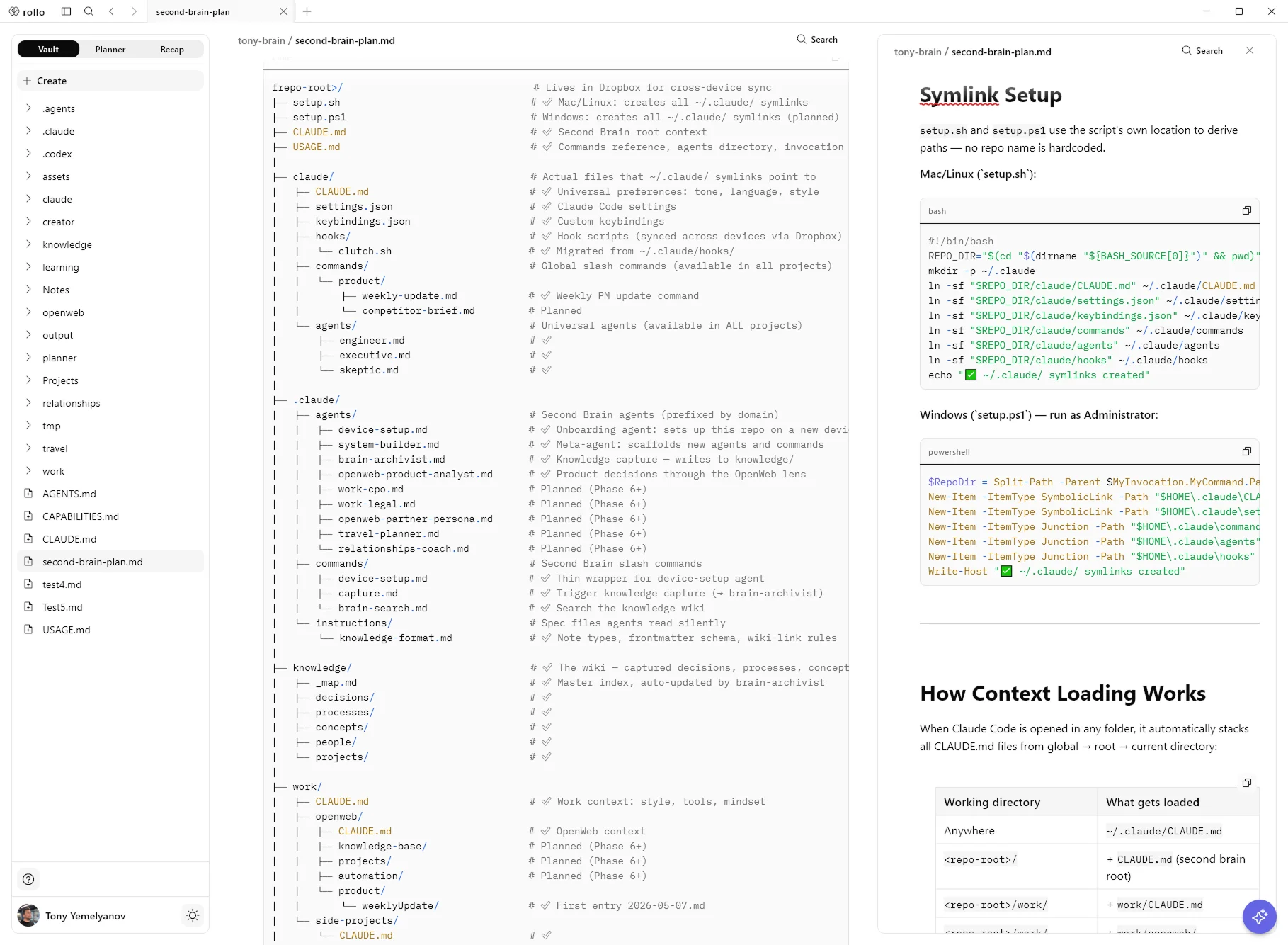The image size is (1288, 945).
Task: Open CAPABILITIES.md file
Action: tap(110, 516)
